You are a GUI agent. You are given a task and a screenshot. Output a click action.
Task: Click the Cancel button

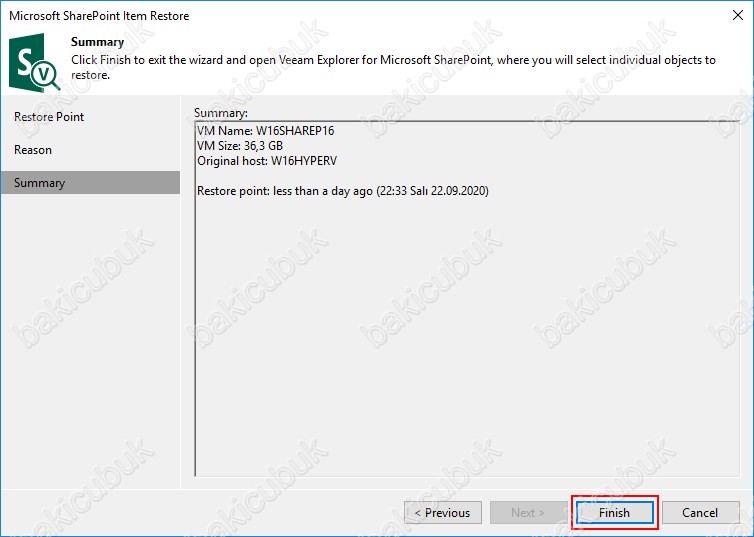pyautogui.click(x=700, y=512)
